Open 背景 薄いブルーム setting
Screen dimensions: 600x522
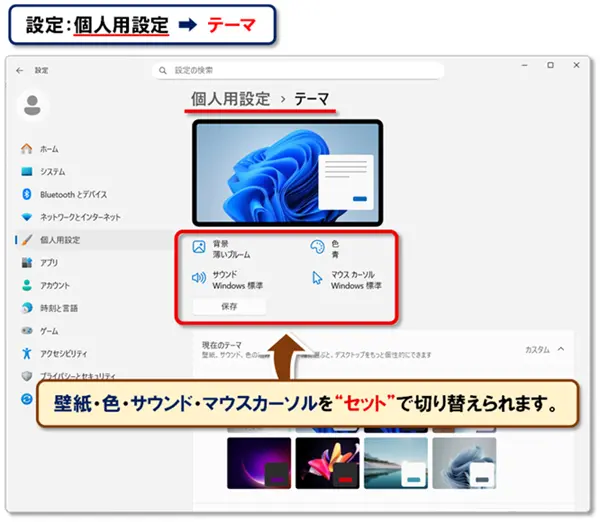pyautogui.click(x=222, y=249)
